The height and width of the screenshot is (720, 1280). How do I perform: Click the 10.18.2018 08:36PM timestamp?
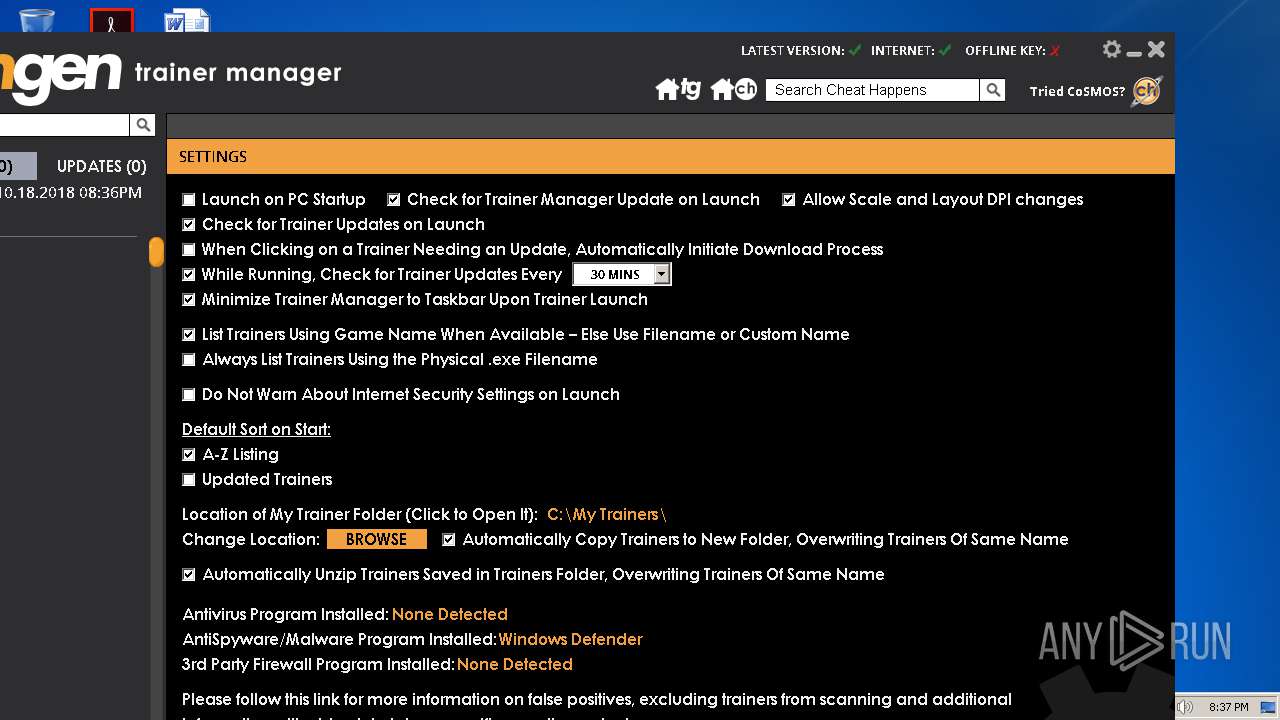[71, 193]
